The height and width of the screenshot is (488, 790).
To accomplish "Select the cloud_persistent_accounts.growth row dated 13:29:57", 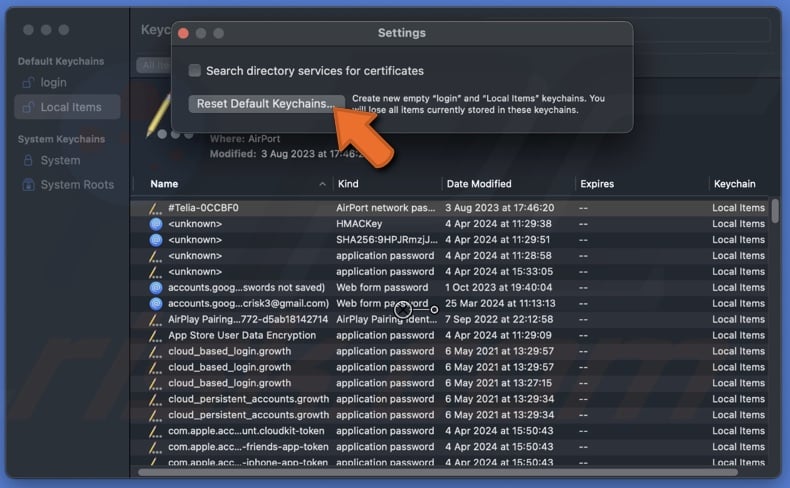I will pyautogui.click(x=248, y=399).
